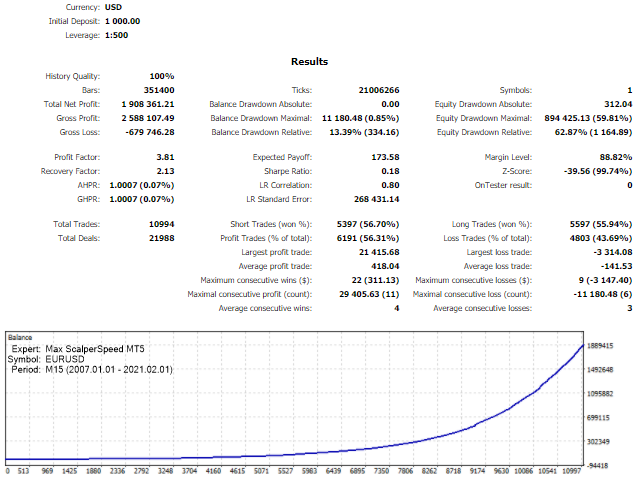Click Average loss trade value -141.53
Screen dimensions: 640x480
click(616, 266)
